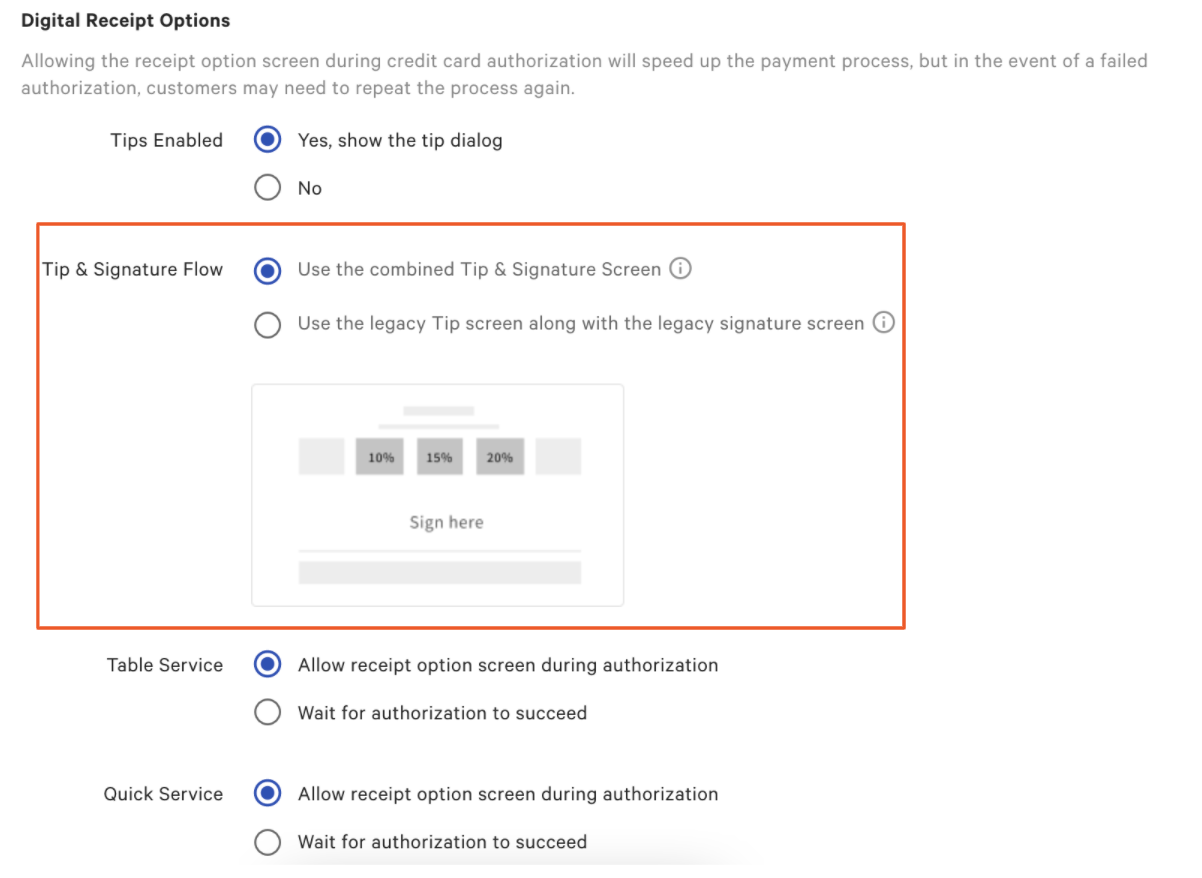Select the 10% tip button in the preview
The height and width of the screenshot is (878, 1202).
pos(379,456)
